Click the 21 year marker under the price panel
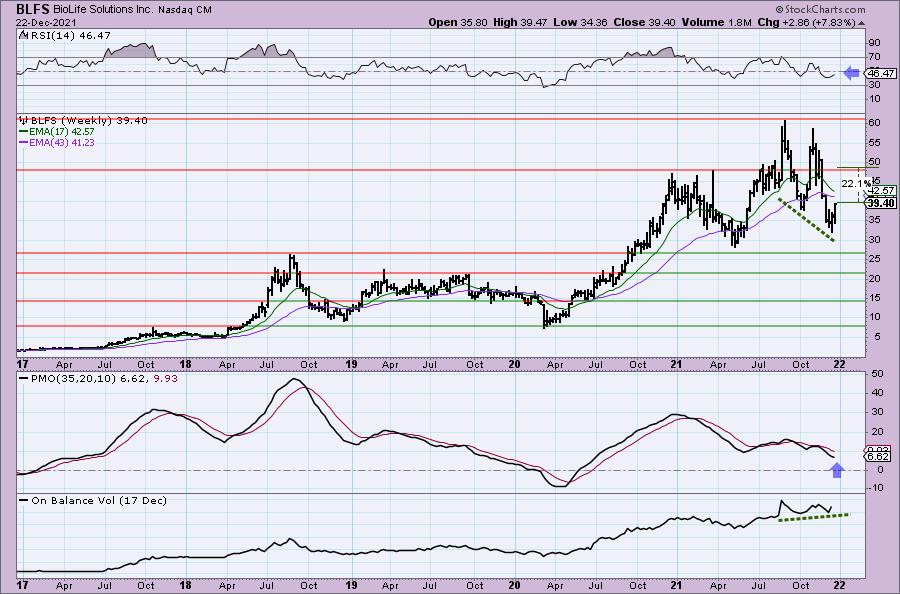The width and height of the screenshot is (900, 594). pos(677,364)
